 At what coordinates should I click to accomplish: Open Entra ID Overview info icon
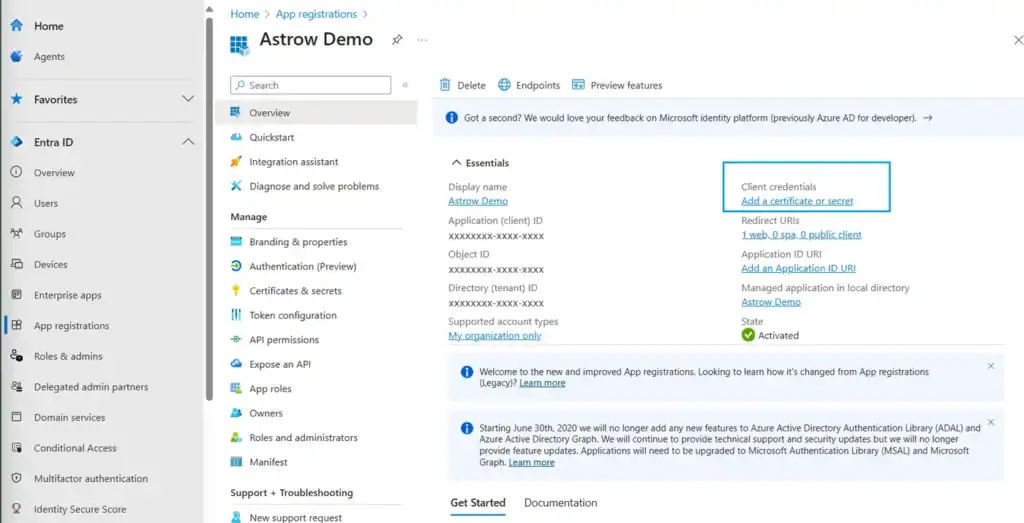pyautogui.click(x=17, y=172)
